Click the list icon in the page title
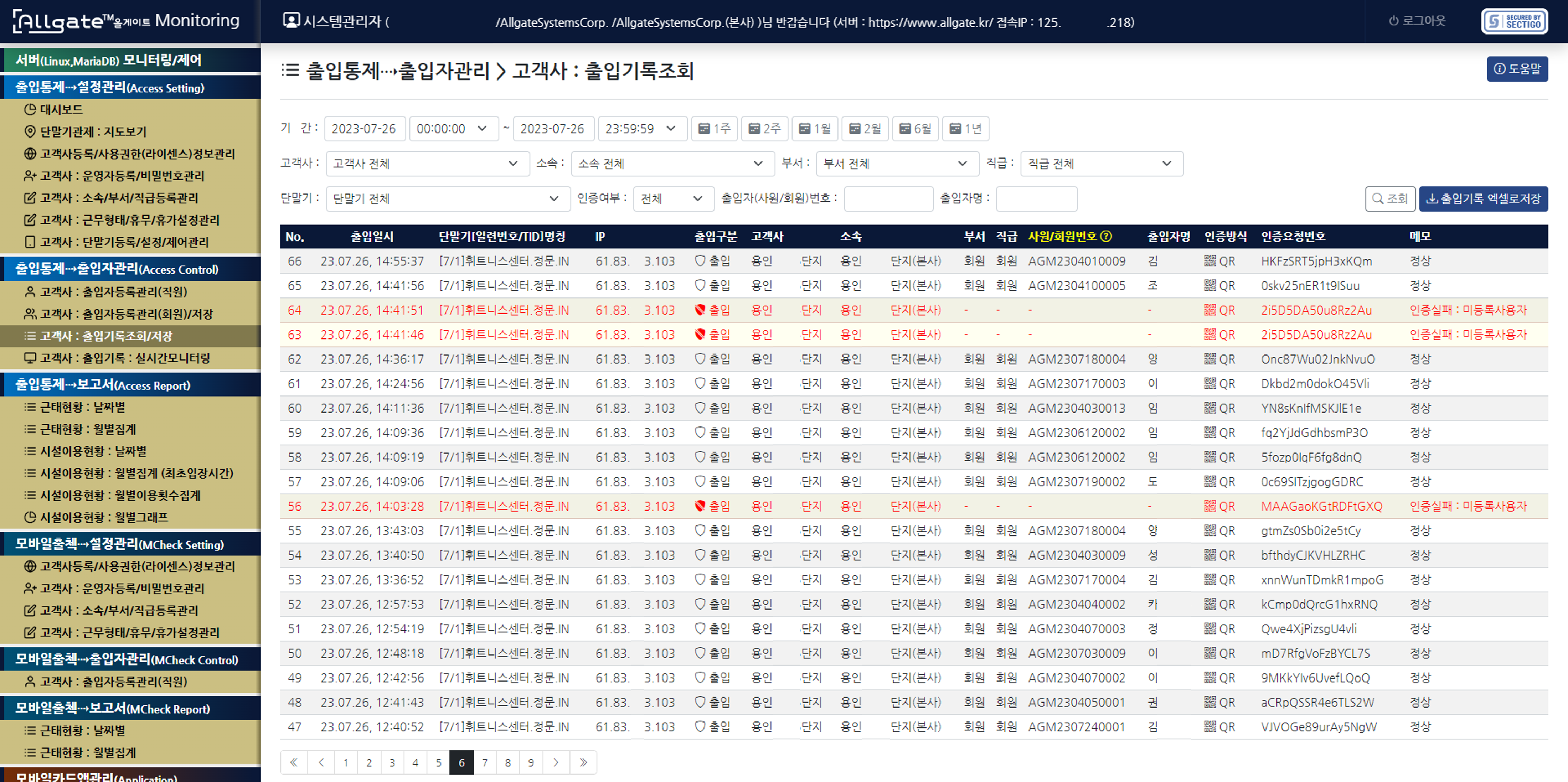 click(290, 71)
